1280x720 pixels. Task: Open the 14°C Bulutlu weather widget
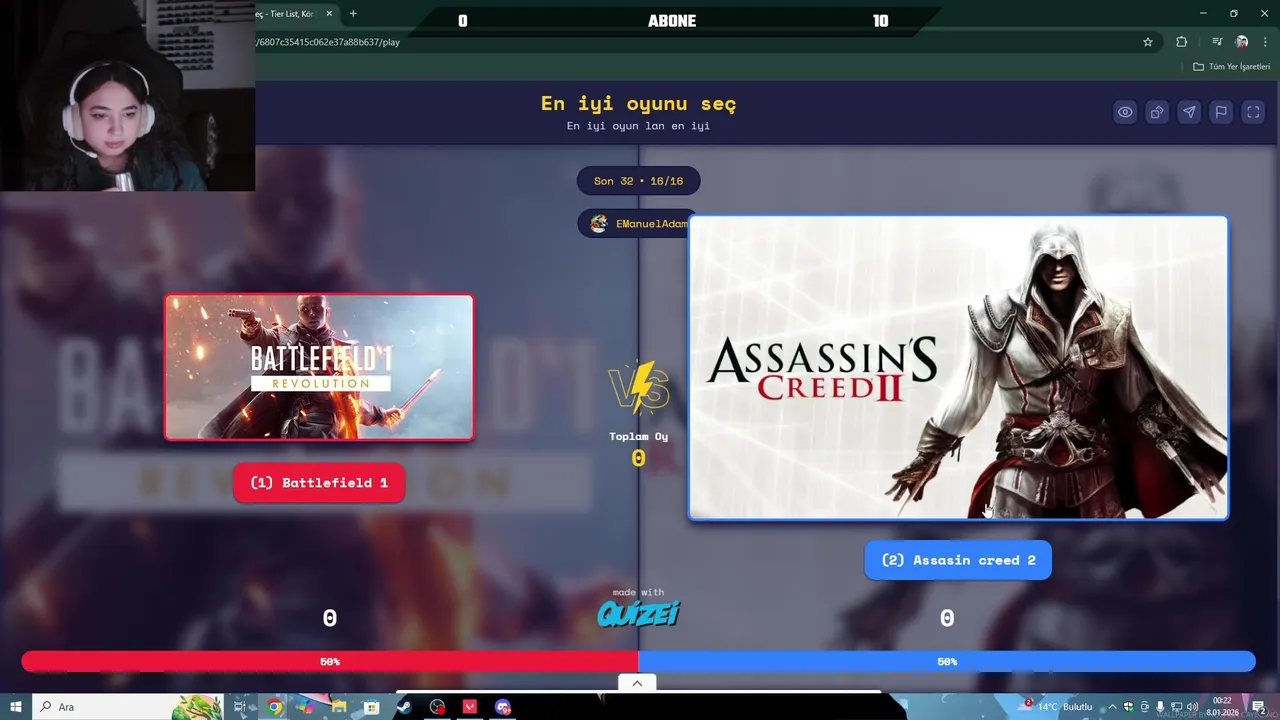click(1059, 707)
